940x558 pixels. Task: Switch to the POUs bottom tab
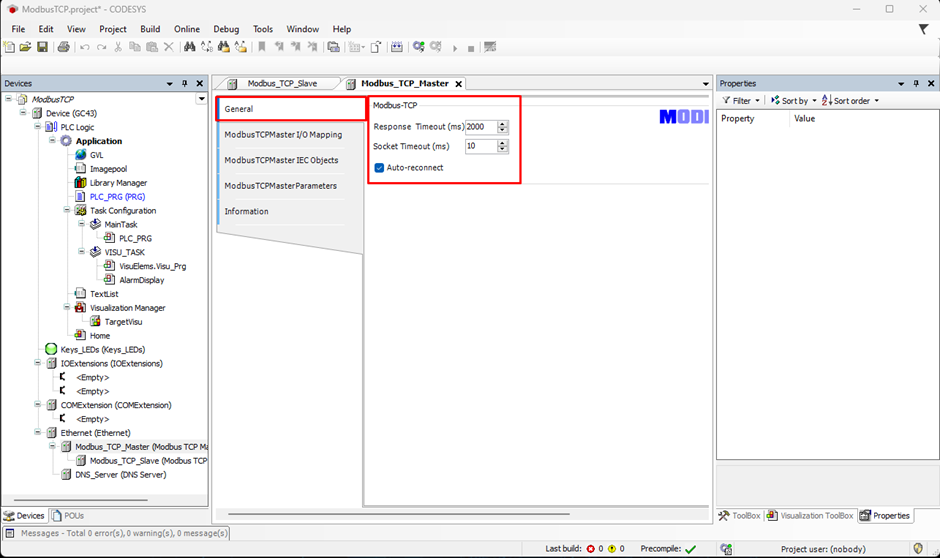coord(67,515)
